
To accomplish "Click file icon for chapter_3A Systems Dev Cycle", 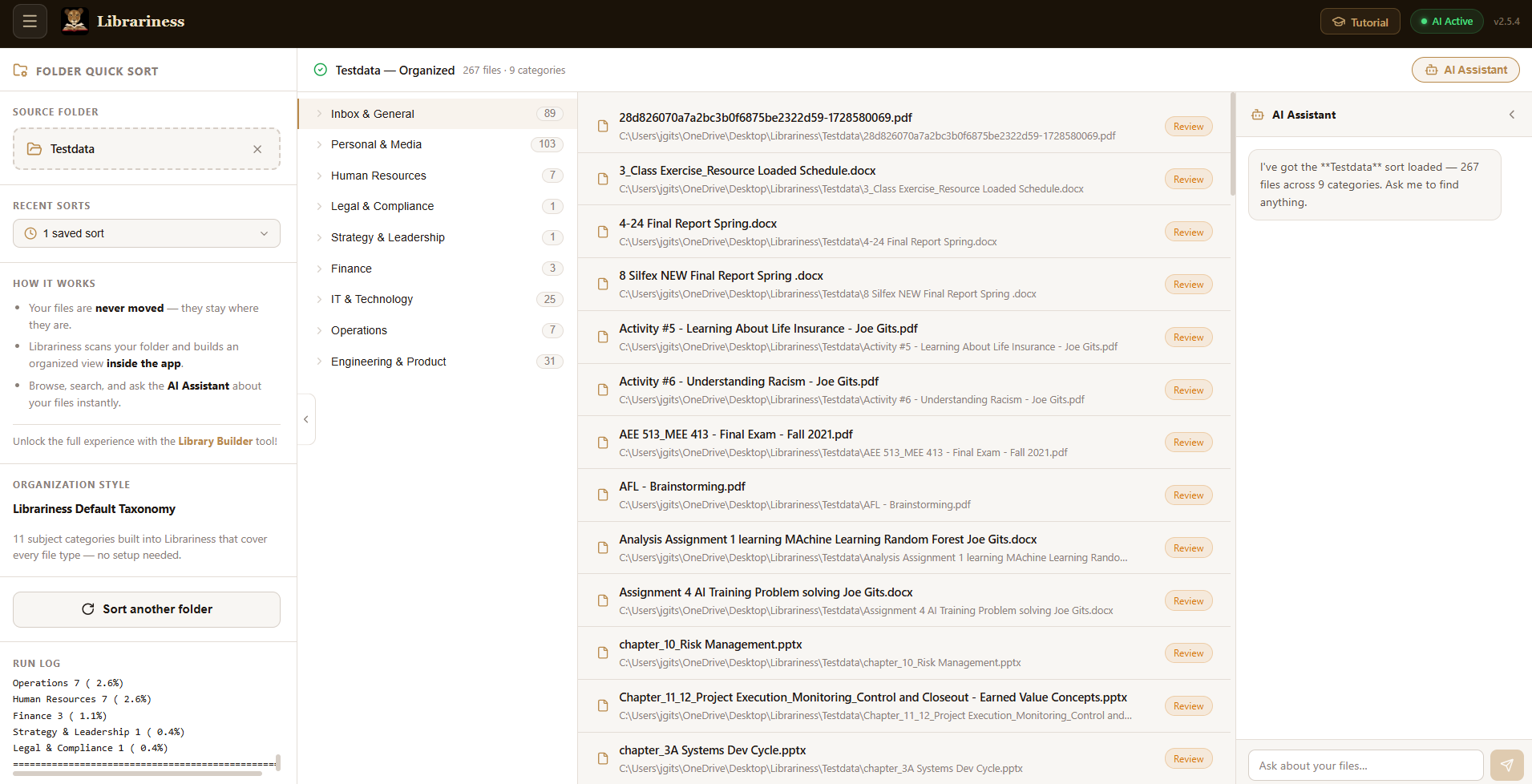I will click(603, 758).
